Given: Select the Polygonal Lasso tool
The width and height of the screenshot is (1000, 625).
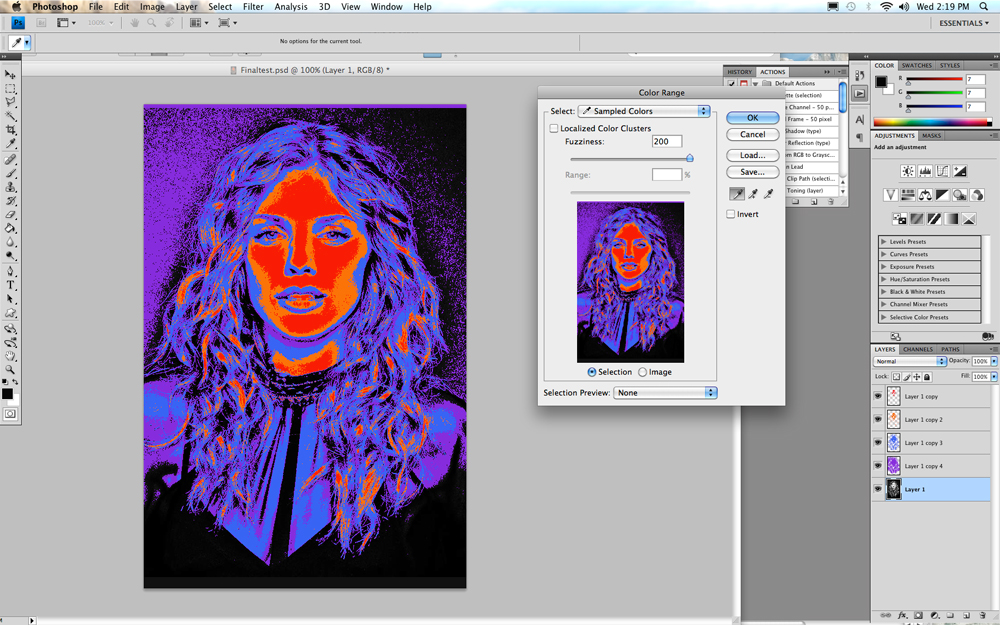Looking at the screenshot, I should pyautogui.click(x=10, y=102).
